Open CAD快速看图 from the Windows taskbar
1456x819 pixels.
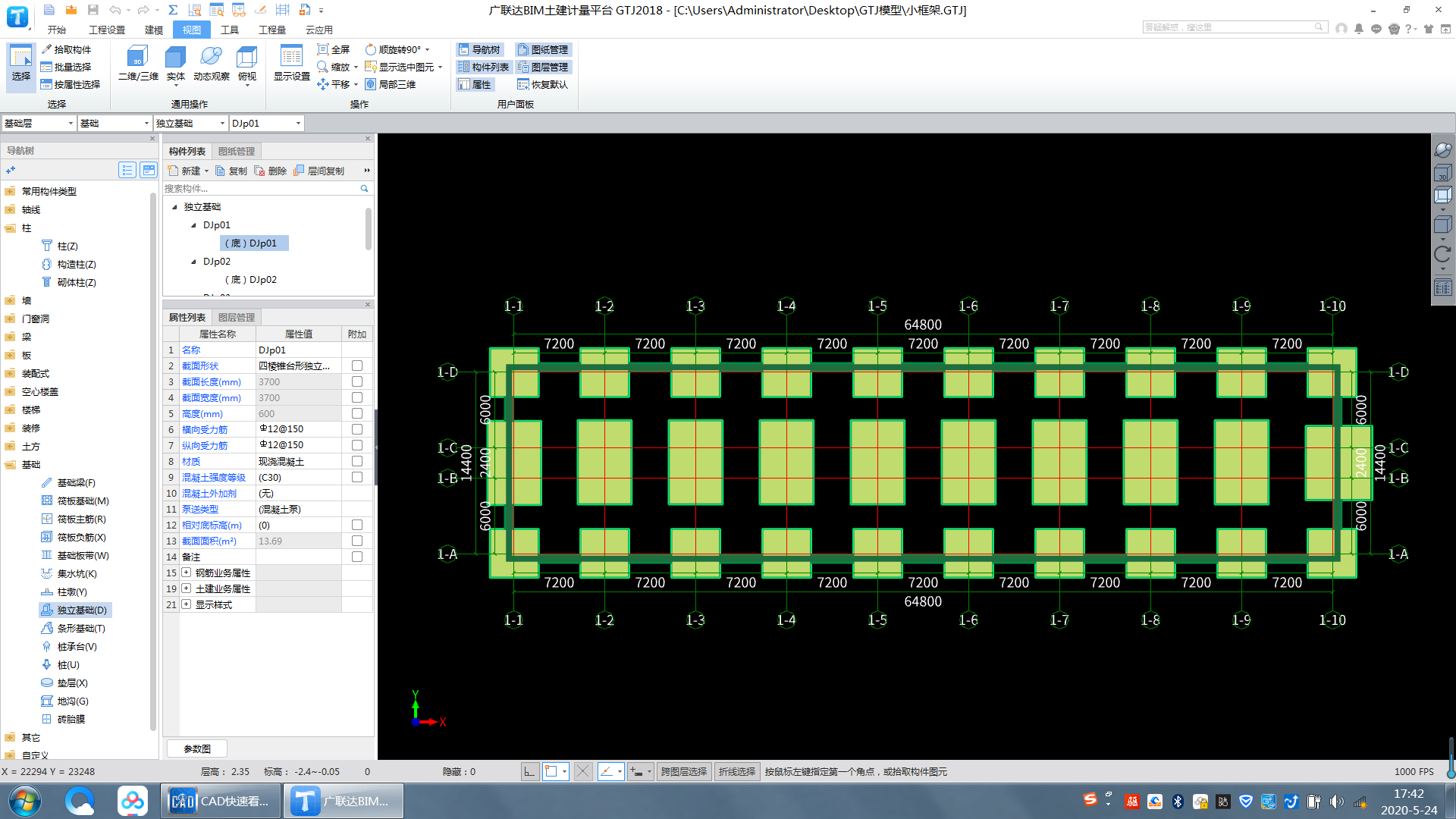tap(221, 801)
